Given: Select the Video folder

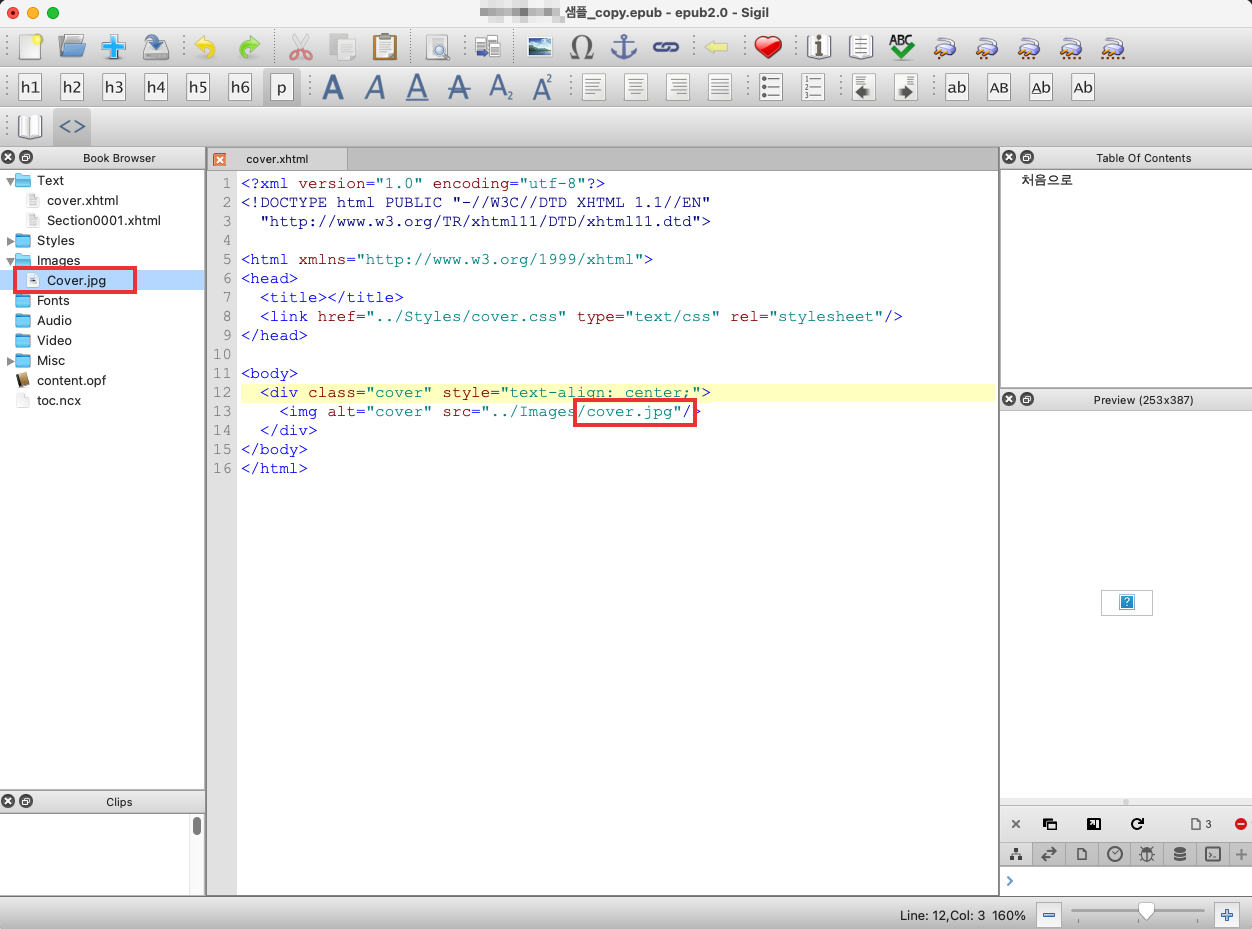Looking at the screenshot, I should point(54,341).
